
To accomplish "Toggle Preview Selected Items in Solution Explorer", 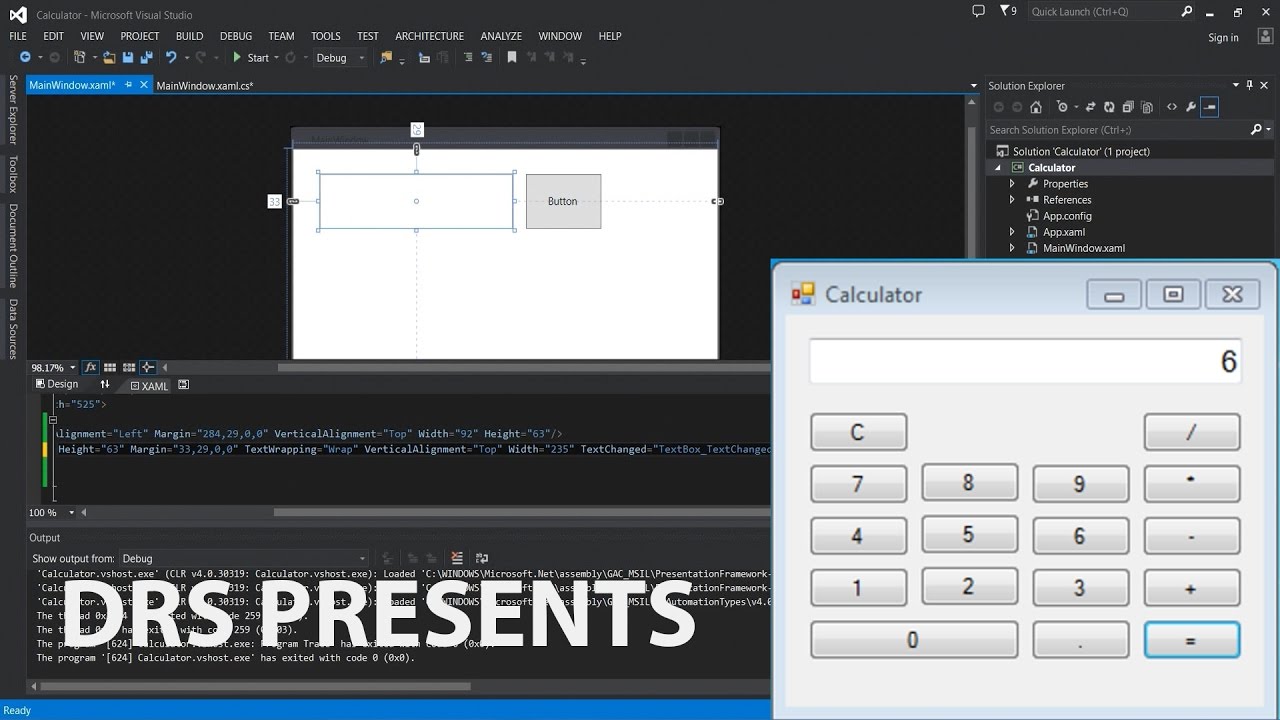I will (x=1209, y=107).
